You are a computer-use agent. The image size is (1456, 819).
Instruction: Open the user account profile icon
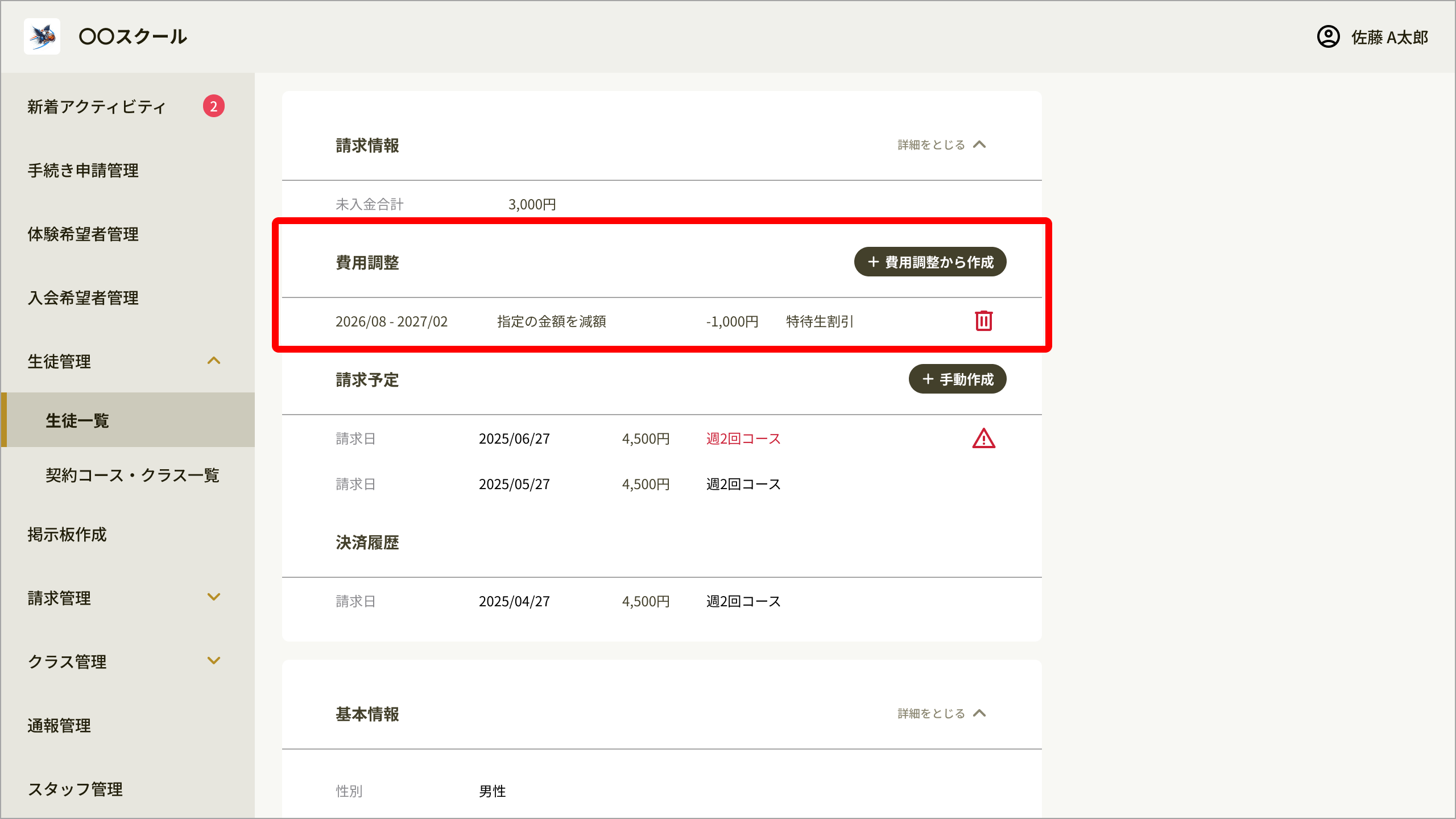[1328, 37]
